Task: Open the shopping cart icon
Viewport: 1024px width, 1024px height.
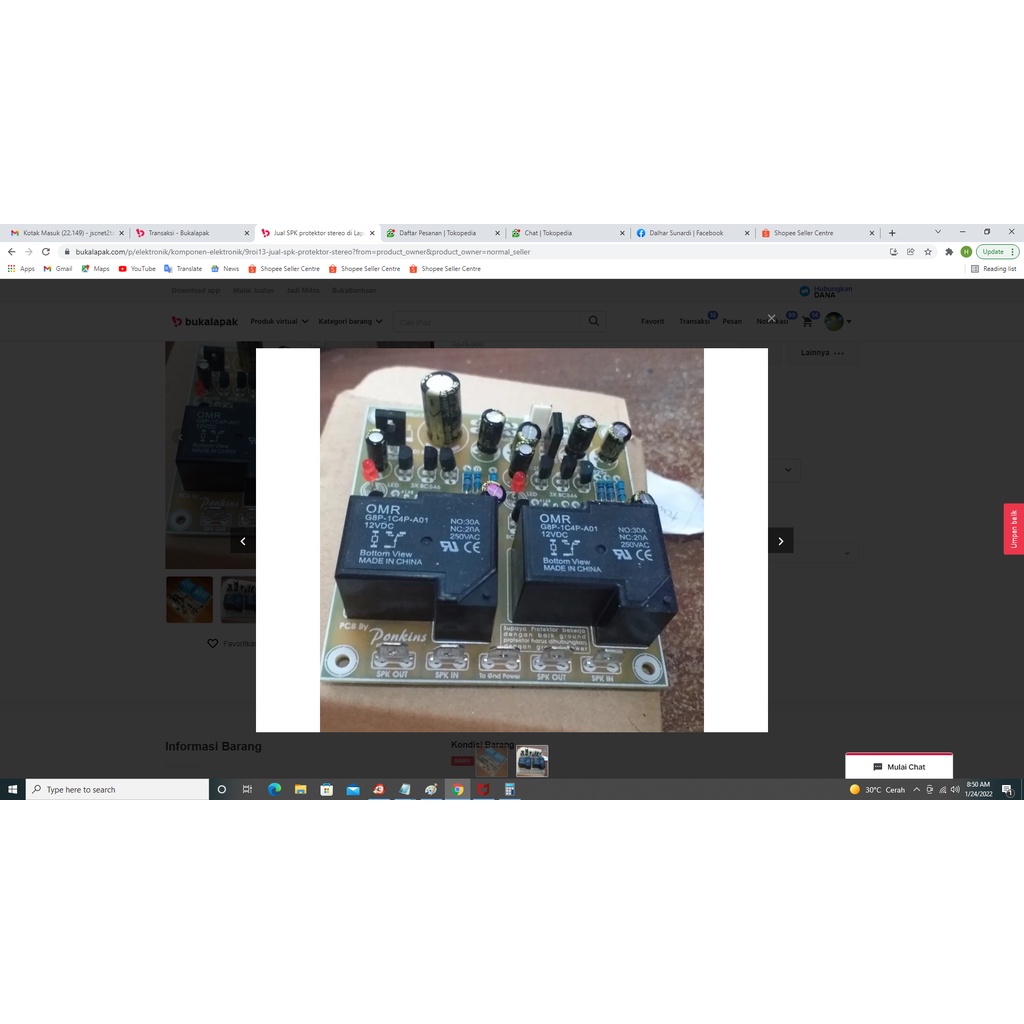Action: click(x=807, y=321)
